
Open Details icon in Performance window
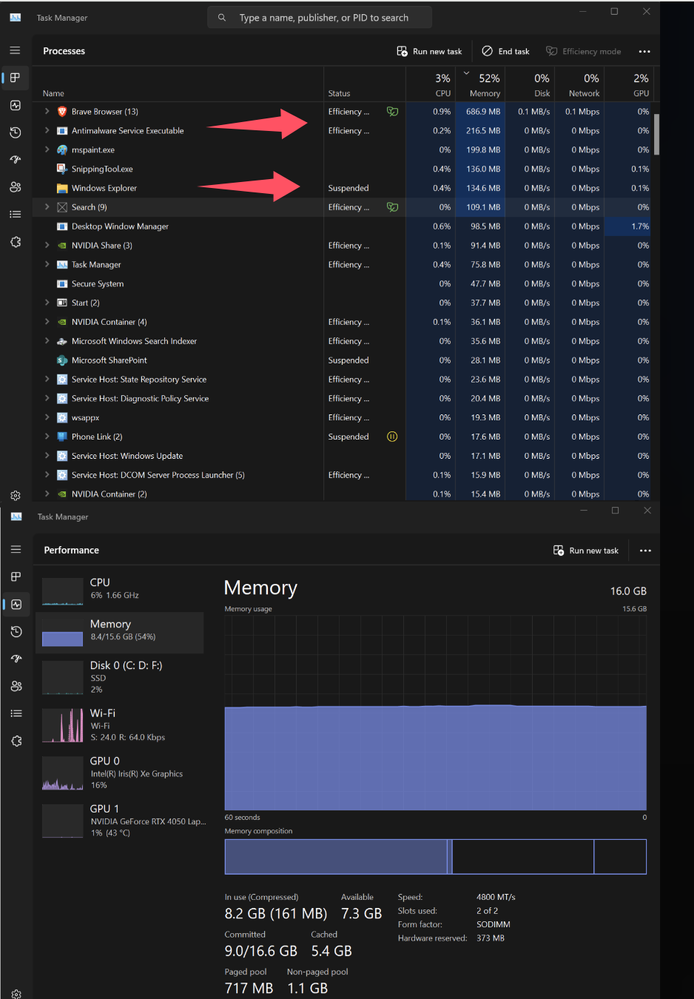(x=16, y=714)
